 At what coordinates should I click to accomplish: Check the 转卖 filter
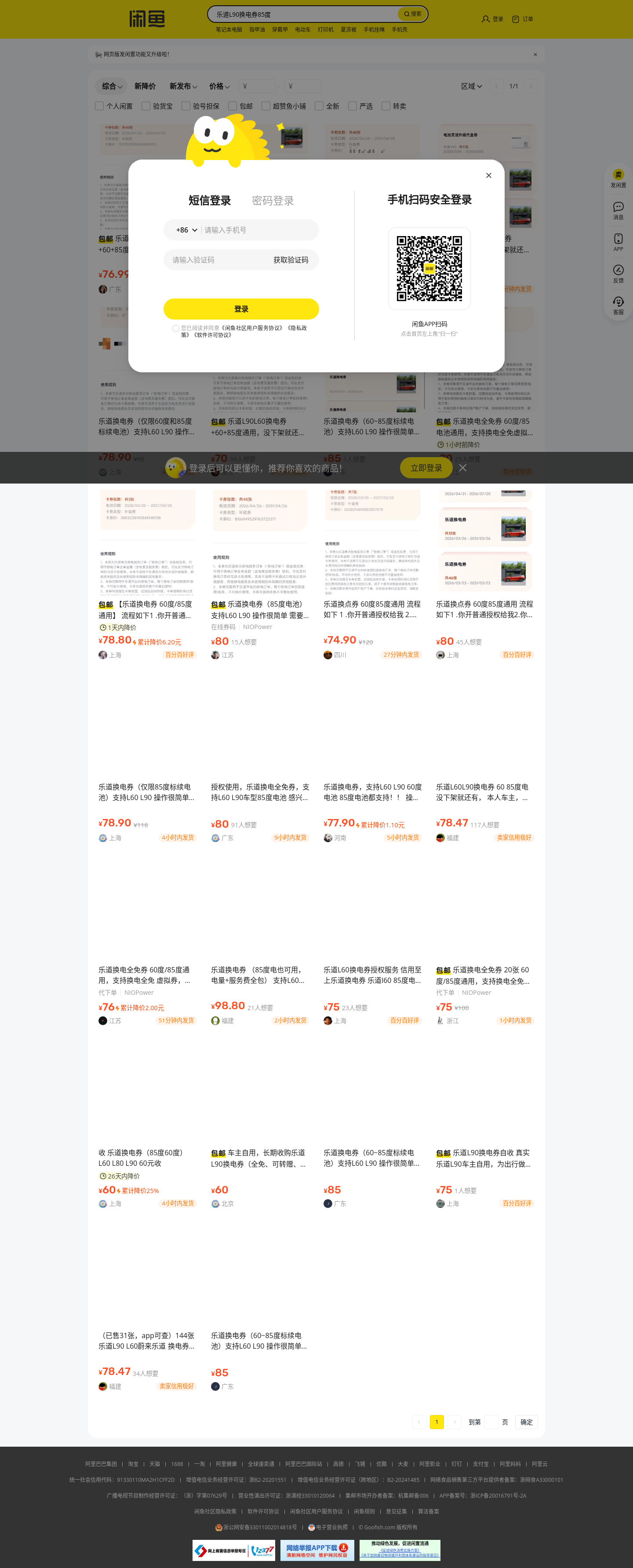pos(386,106)
